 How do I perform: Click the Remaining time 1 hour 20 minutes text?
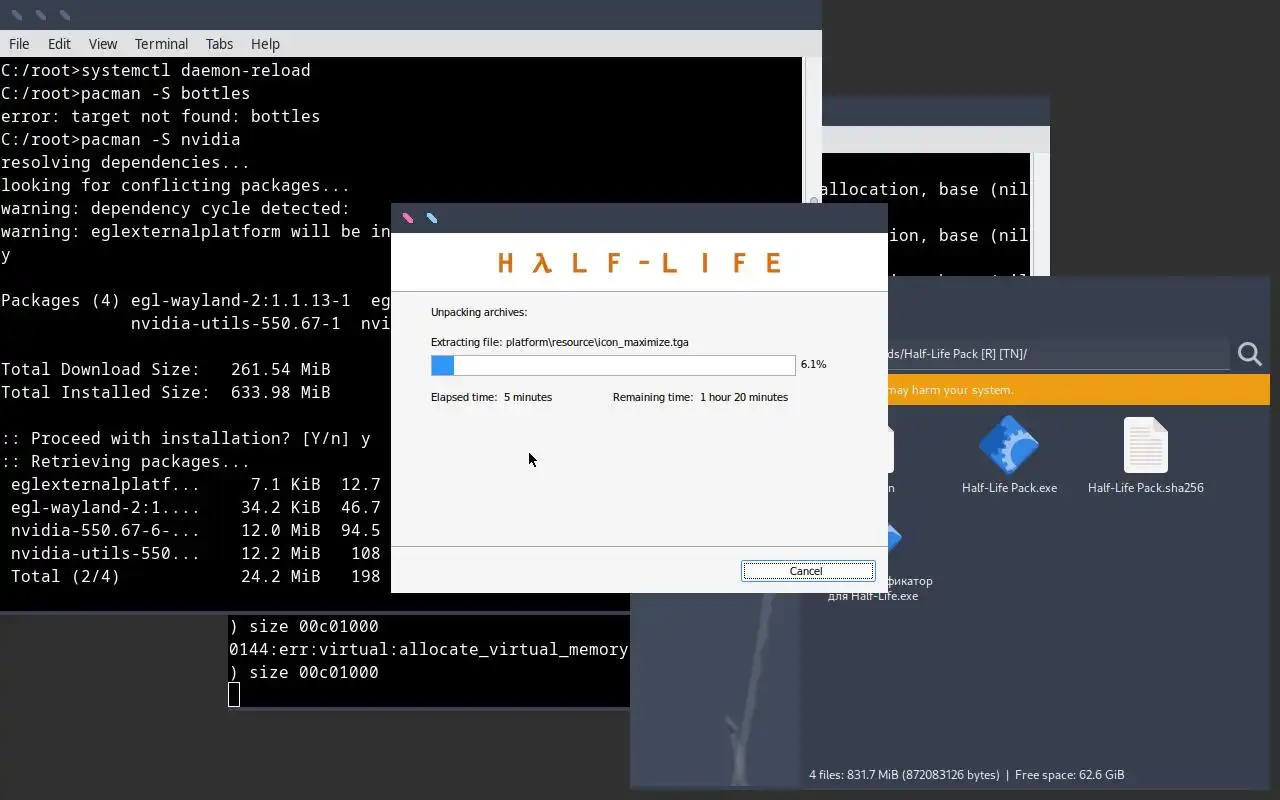[700, 397]
